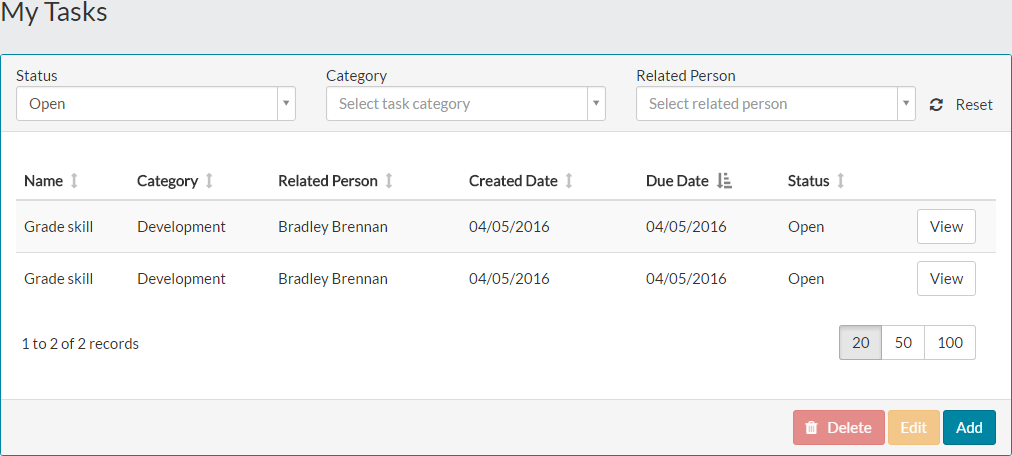1012x456 pixels.
Task: Click the Reset filters link
Action: click(x=974, y=105)
